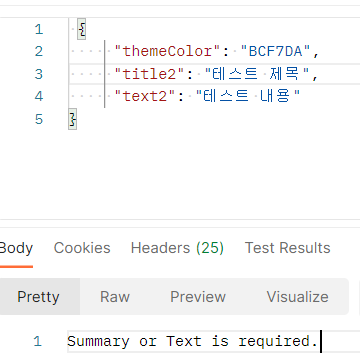Switch to the Cookies response tab

(82, 248)
